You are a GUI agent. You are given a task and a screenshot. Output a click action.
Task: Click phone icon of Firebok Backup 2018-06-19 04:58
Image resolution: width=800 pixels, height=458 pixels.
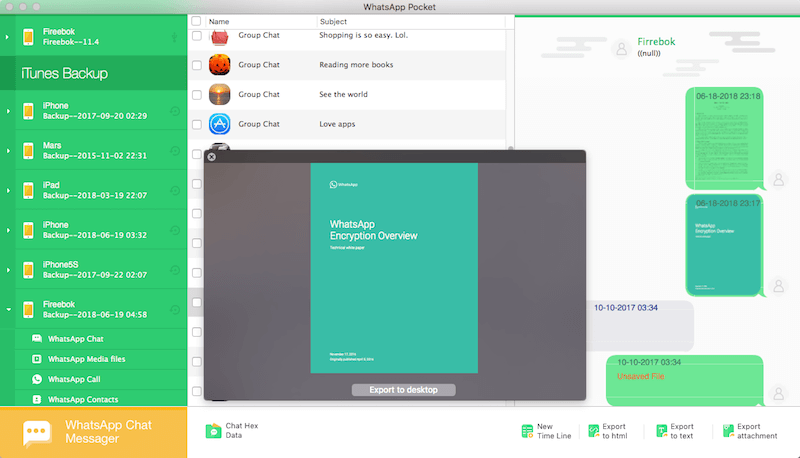[x=29, y=310]
